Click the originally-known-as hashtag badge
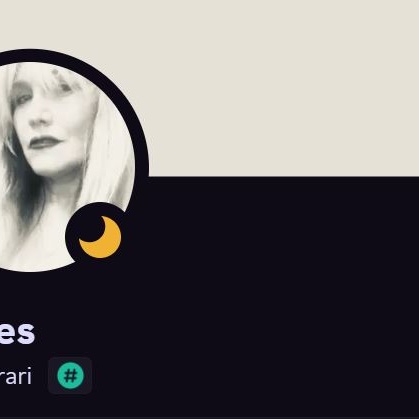419x419 pixels. pos(70,376)
